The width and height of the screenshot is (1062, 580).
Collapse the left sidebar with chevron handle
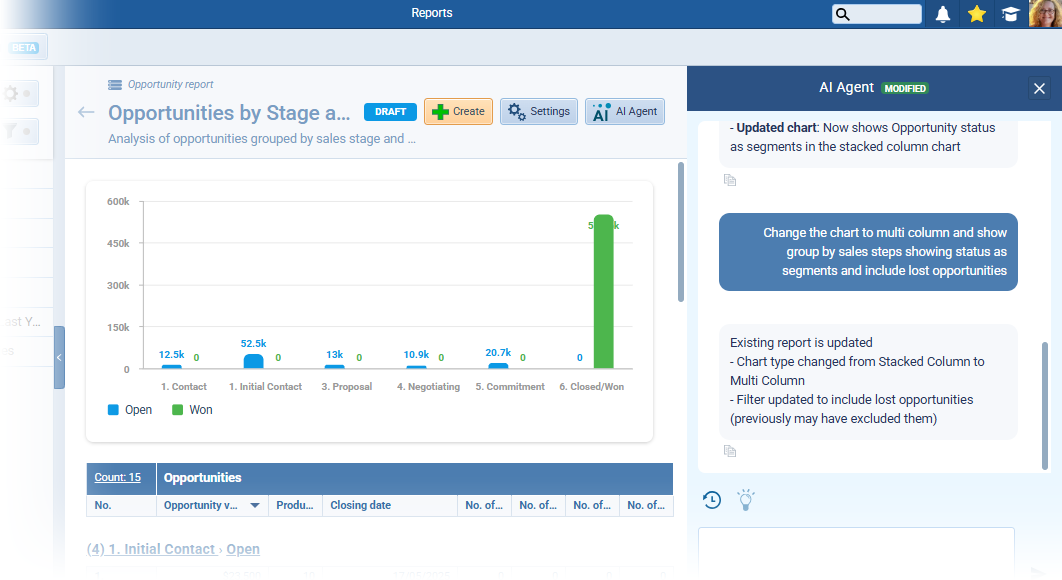pos(59,357)
